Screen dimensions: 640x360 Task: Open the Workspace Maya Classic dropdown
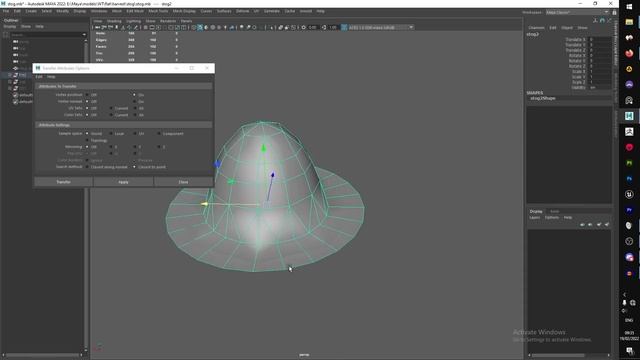(x=577, y=12)
